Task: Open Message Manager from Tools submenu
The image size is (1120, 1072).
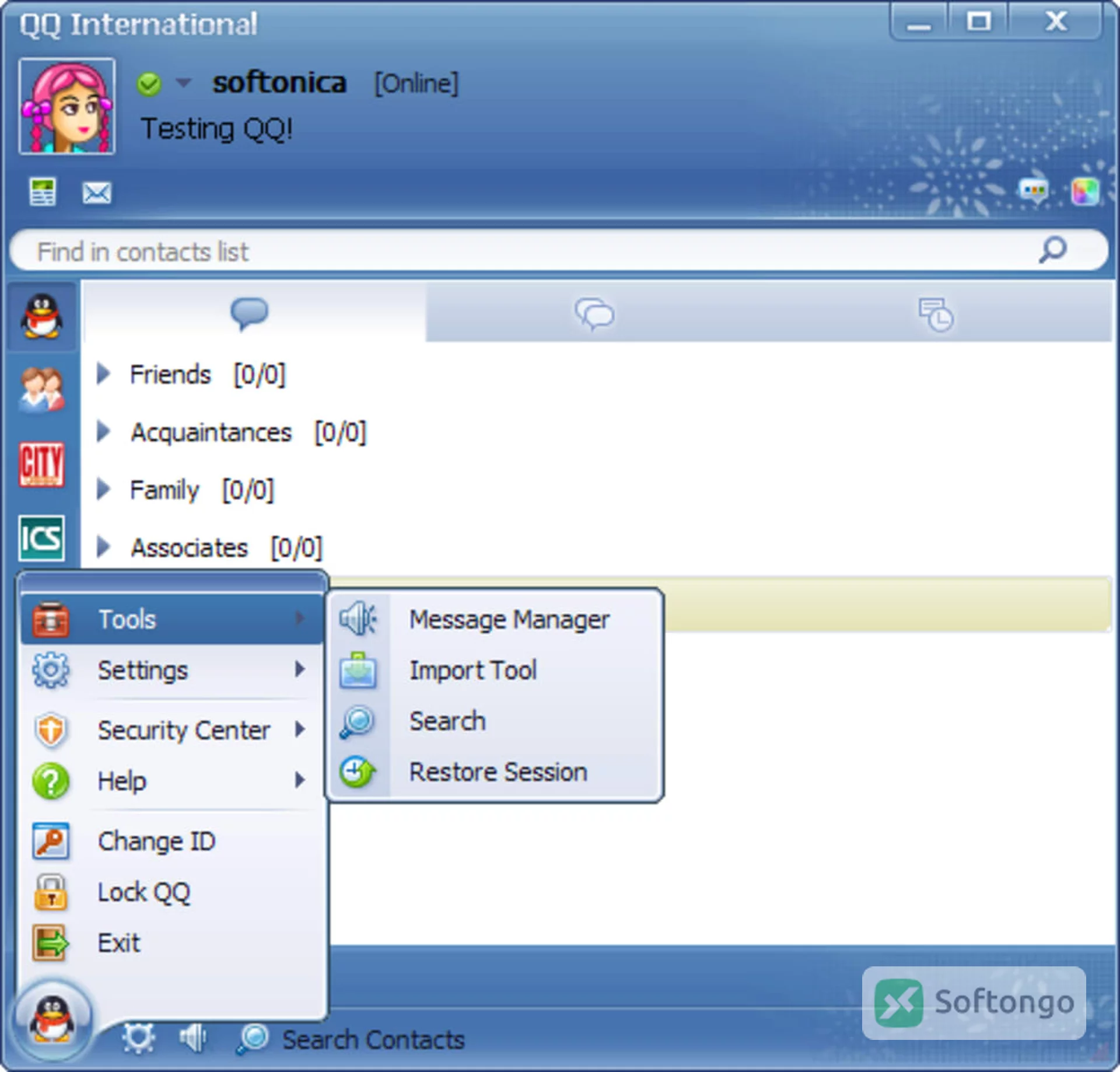Action: tap(495, 619)
